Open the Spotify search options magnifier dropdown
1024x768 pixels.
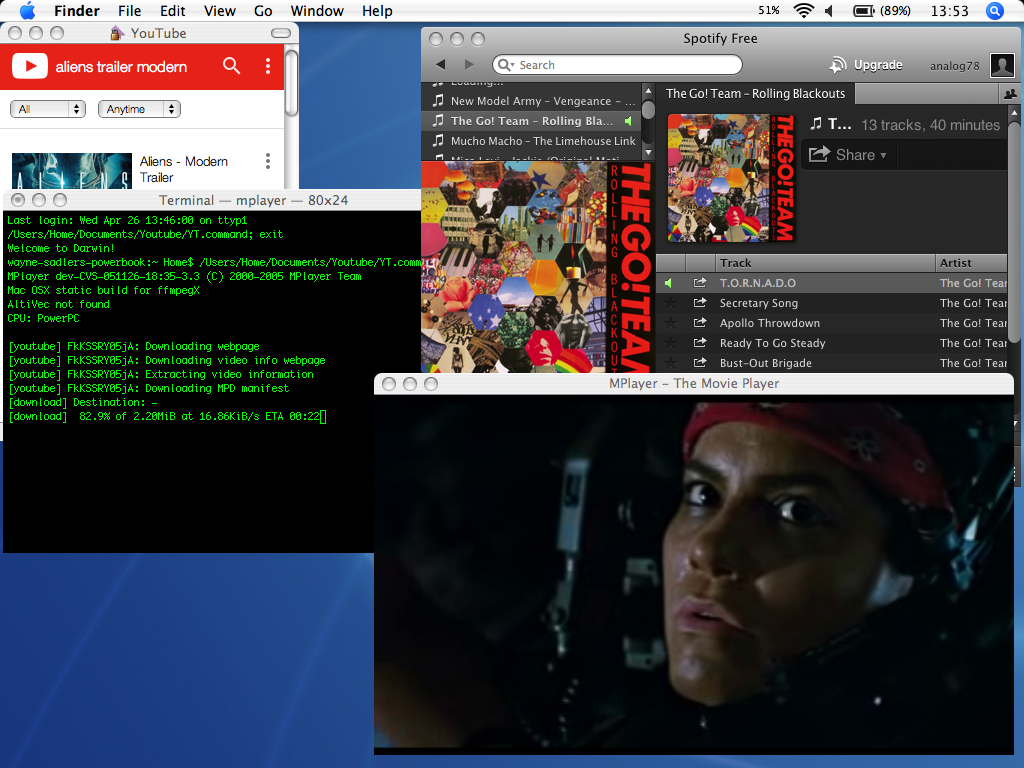[506, 65]
